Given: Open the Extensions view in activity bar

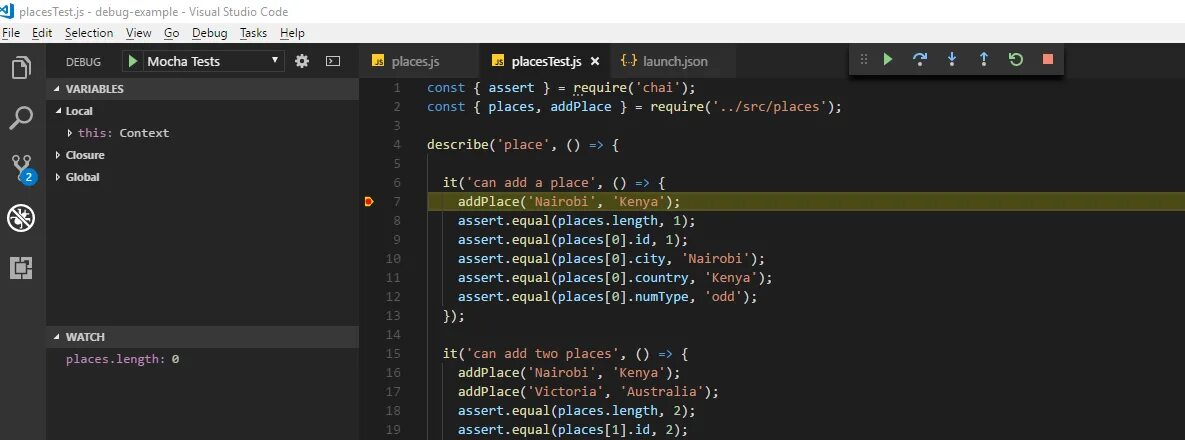Looking at the screenshot, I should [x=21, y=268].
